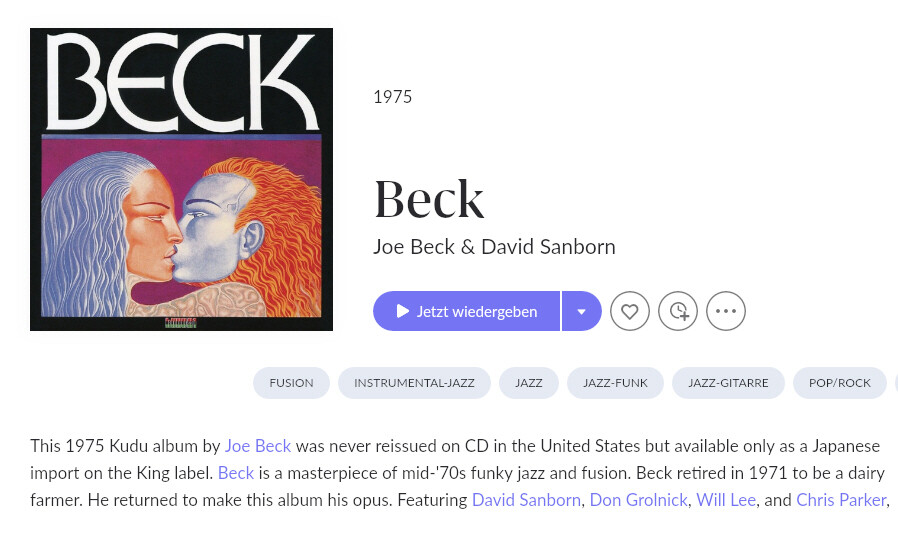Select the INSTRUMENTAL-JAZZ genre tag

point(414,383)
